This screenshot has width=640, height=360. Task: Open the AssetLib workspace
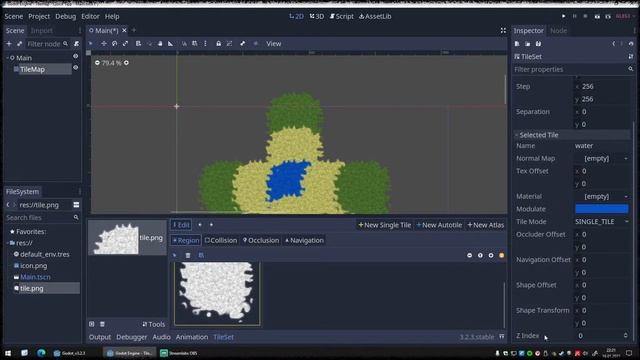click(x=375, y=16)
